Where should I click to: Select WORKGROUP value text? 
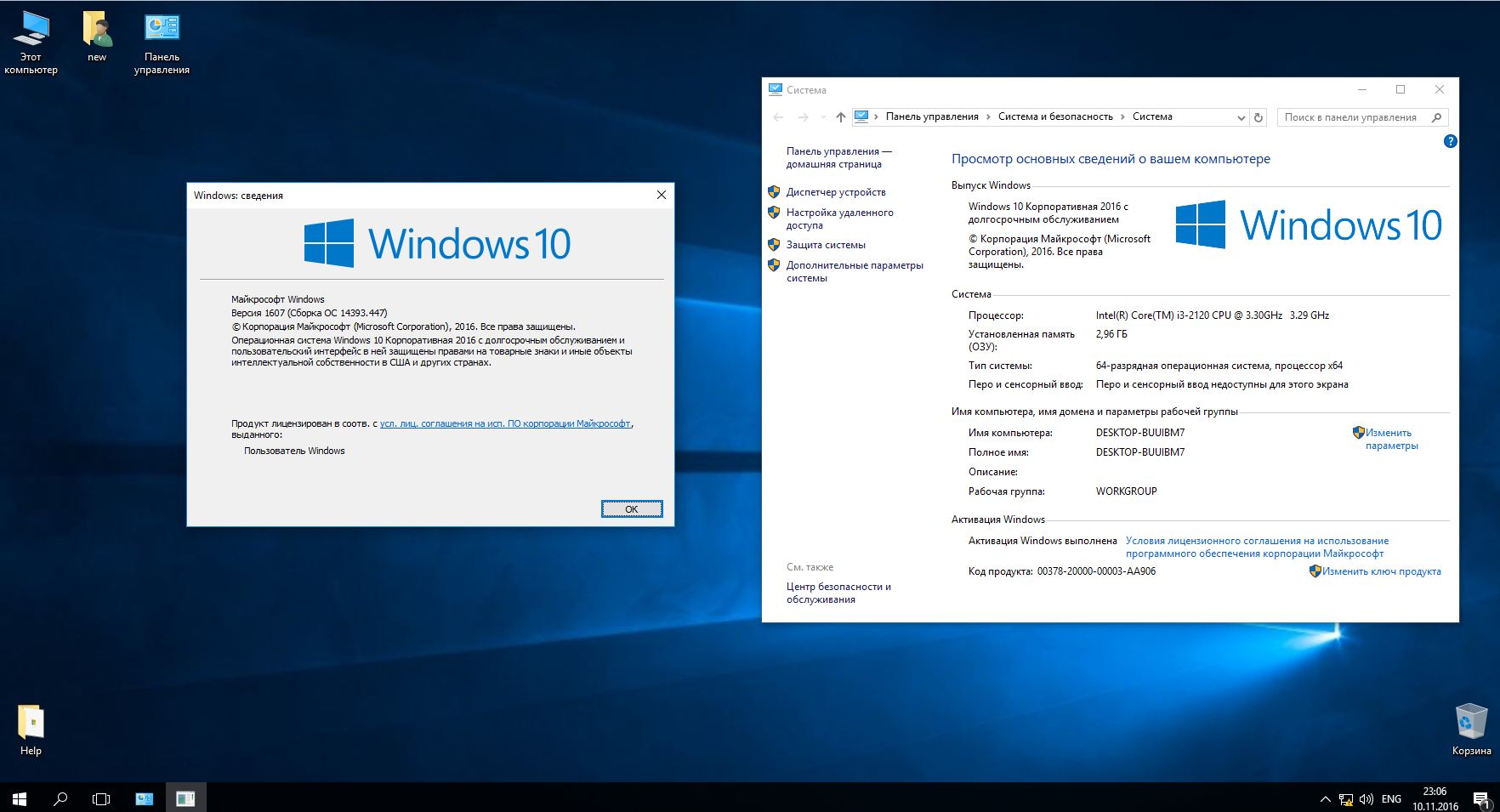pyautogui.click(x=1126, y=491)
